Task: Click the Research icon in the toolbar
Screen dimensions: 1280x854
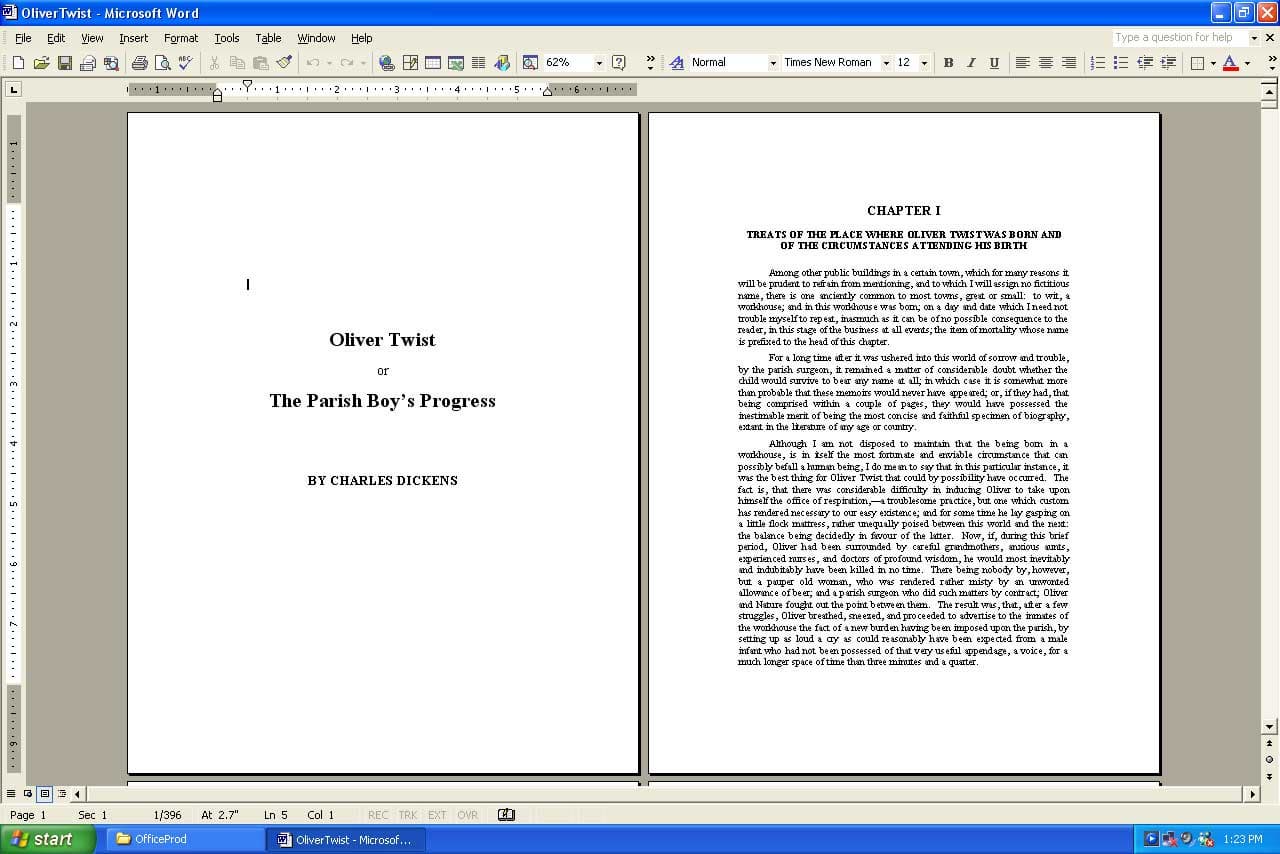Action: (110, 63)
